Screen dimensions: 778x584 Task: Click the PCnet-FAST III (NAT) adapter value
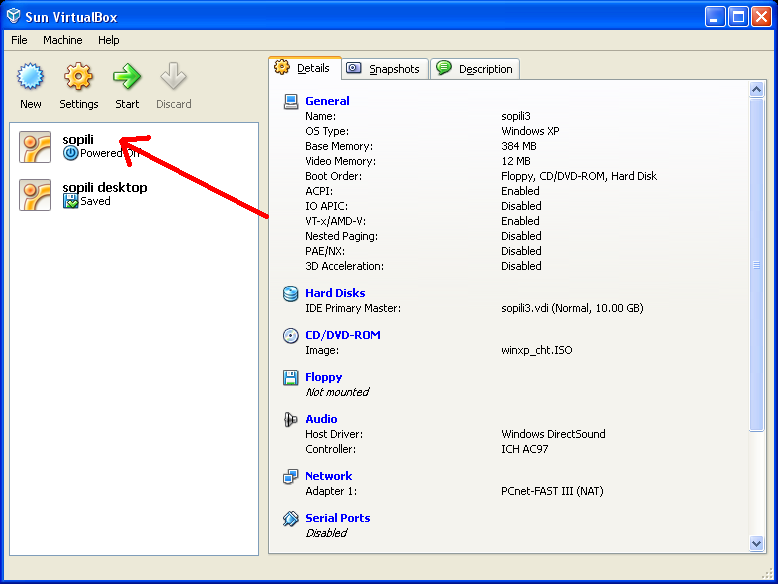click(x=552, y=491)
